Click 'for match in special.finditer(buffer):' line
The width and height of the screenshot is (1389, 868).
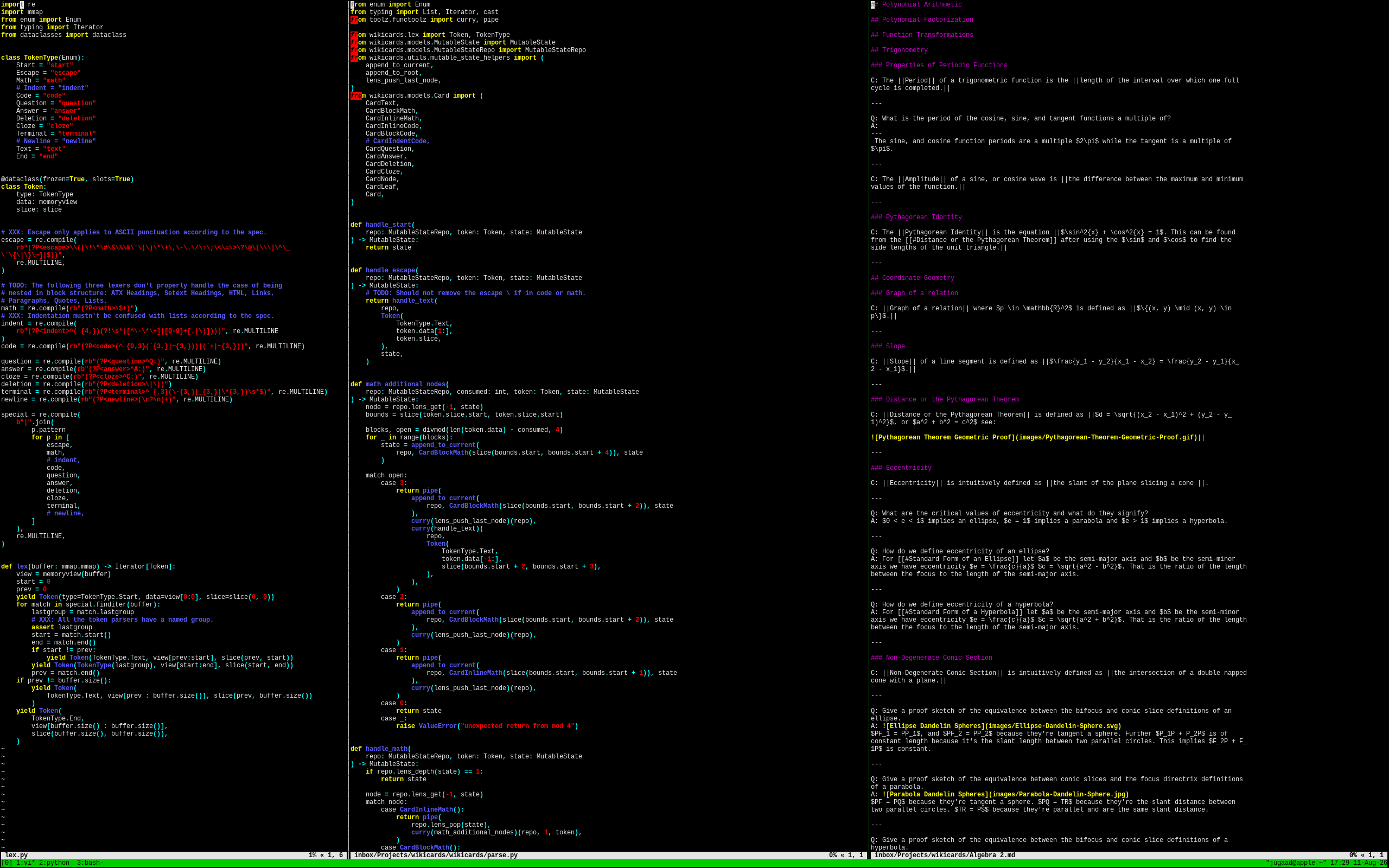pyautogui.click(x=88, y=604)
